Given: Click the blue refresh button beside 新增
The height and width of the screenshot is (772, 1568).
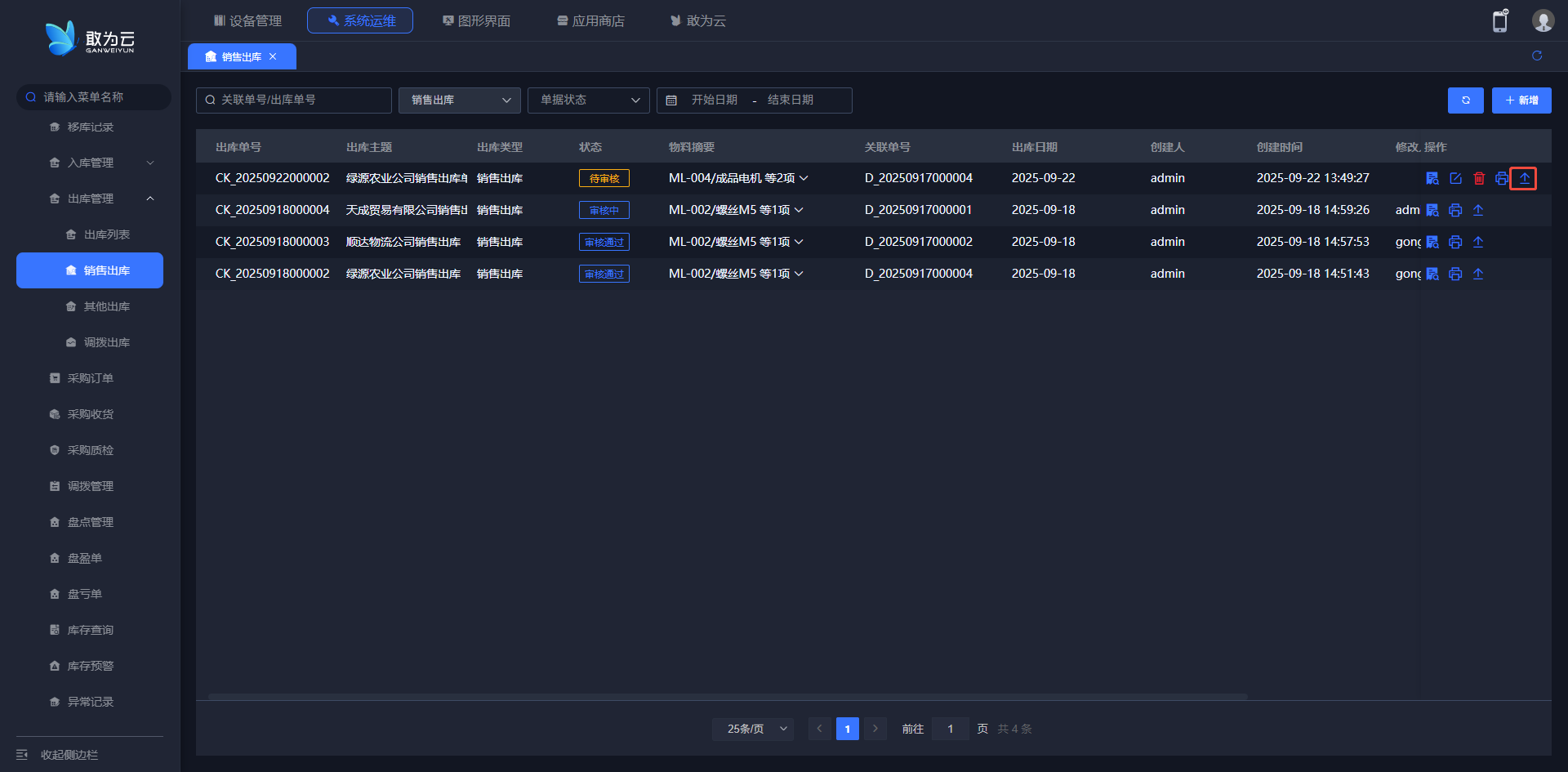Looking at the screenshot, I should (x=1465, y=100).
